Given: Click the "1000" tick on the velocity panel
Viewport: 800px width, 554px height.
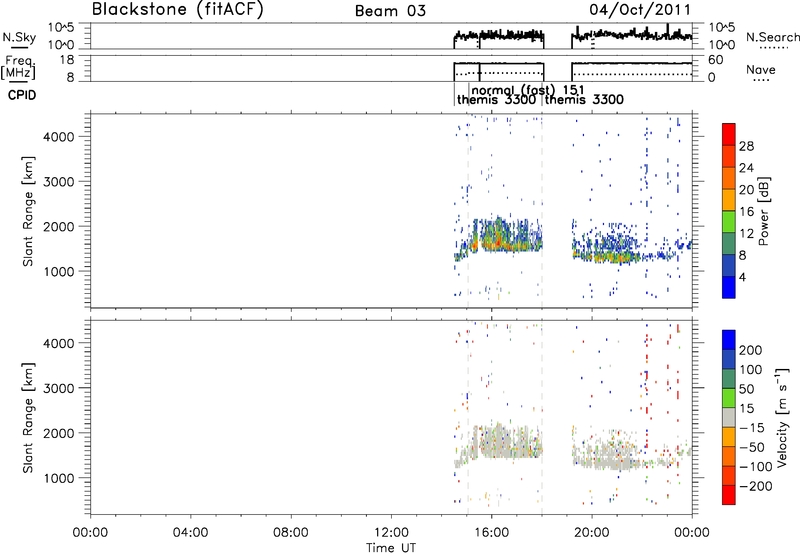Looking at the screenshot, I should (59, 478).
